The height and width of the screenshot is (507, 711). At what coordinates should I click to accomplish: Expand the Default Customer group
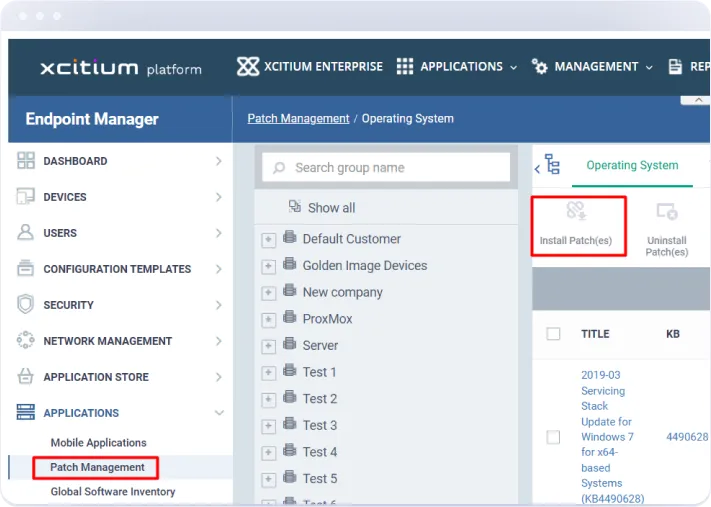coord(268,240)
